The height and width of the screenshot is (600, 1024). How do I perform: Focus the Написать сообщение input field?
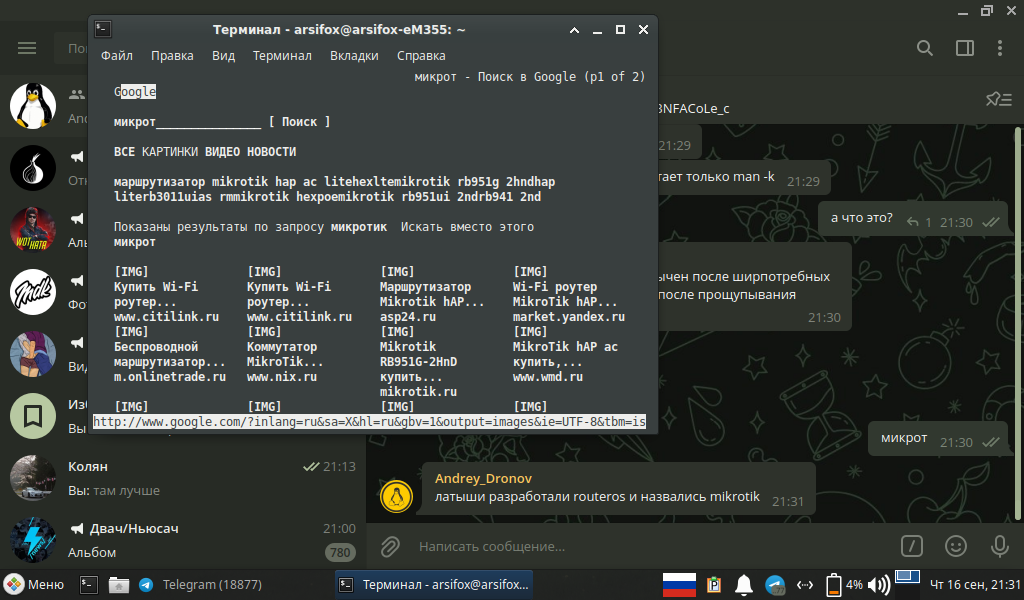tap(653, 546)
